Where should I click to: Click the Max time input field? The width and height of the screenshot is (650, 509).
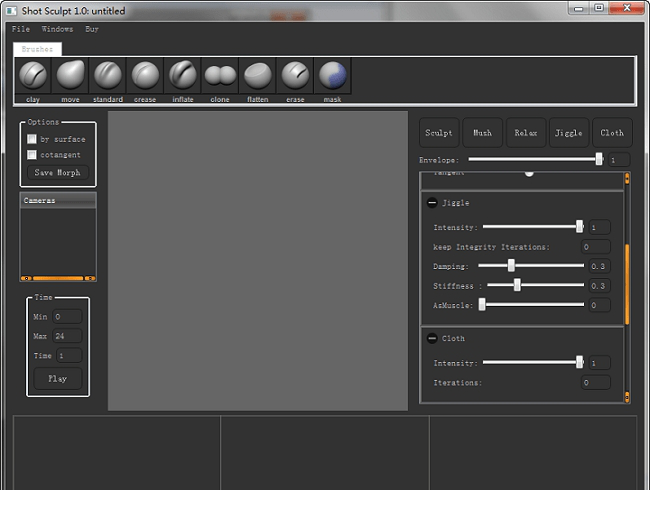tap(68, 336)
